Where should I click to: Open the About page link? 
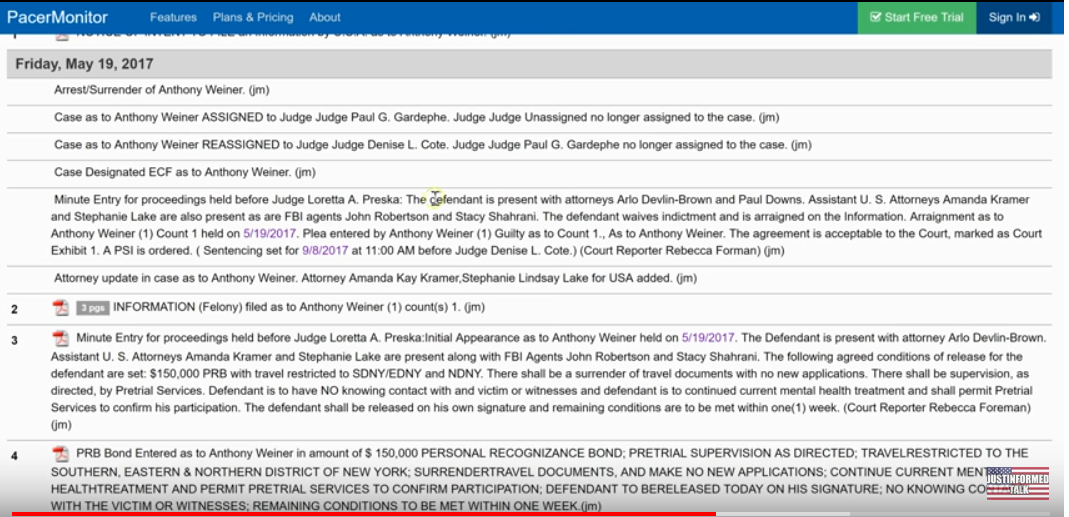click(x=325, y=17)
